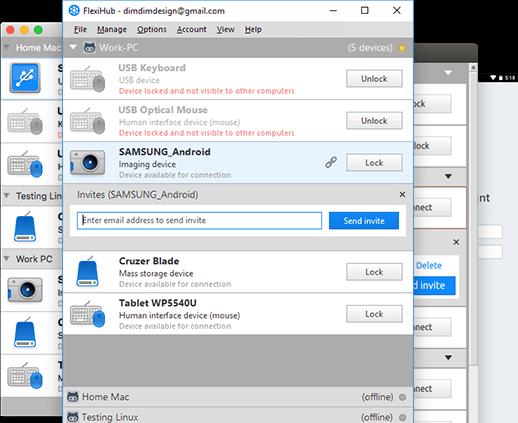Open the Manage menu
The image size is (518, 423).
point(112,29)
